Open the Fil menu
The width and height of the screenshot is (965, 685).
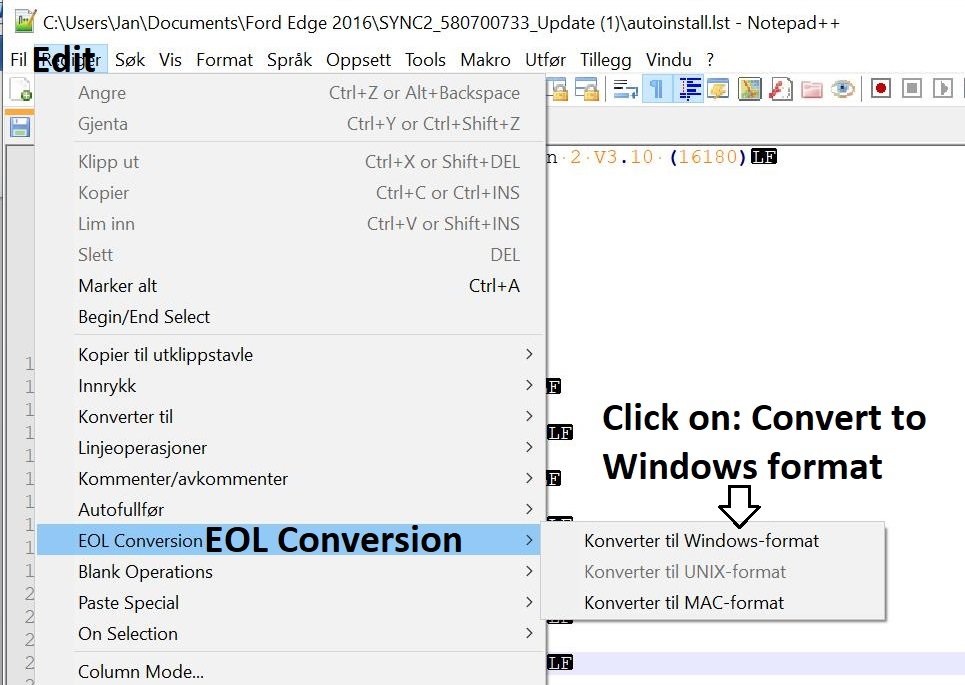click(x=18, y=60)
